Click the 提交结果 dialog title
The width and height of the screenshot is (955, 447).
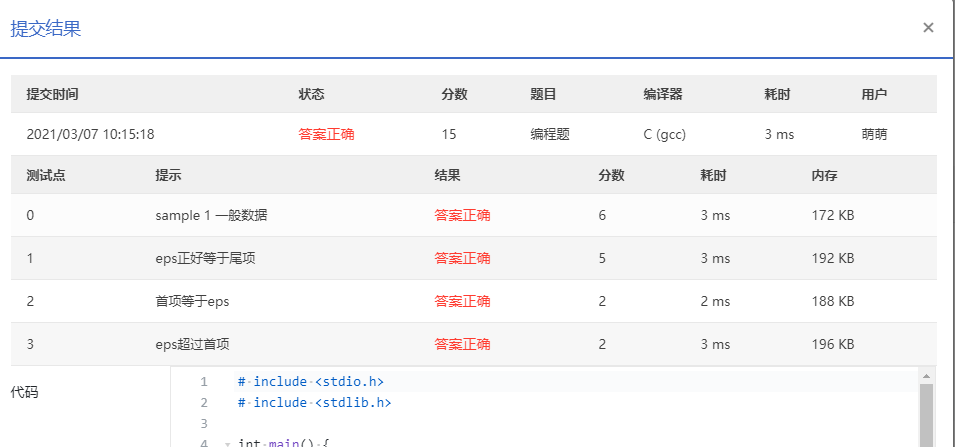[x=46, y=29]
